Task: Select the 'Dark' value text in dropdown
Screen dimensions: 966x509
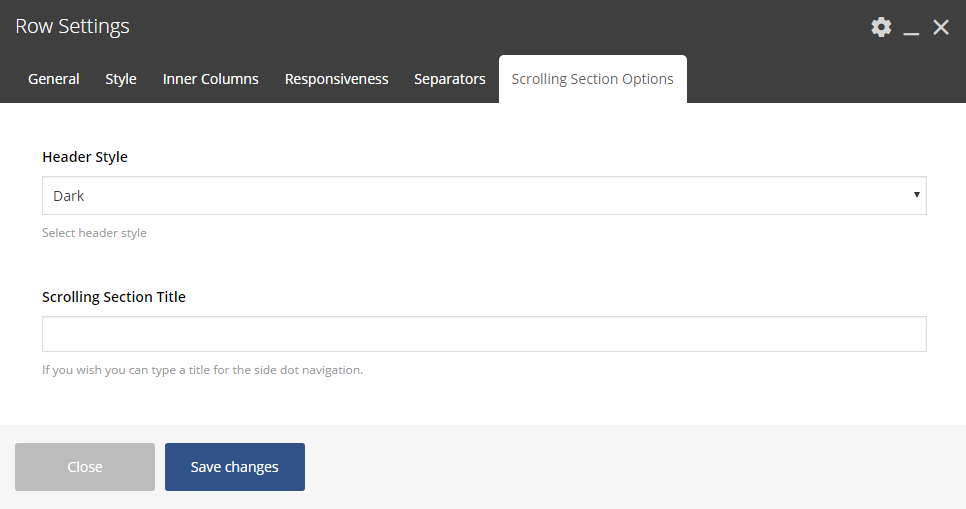Action: [68, 196]
